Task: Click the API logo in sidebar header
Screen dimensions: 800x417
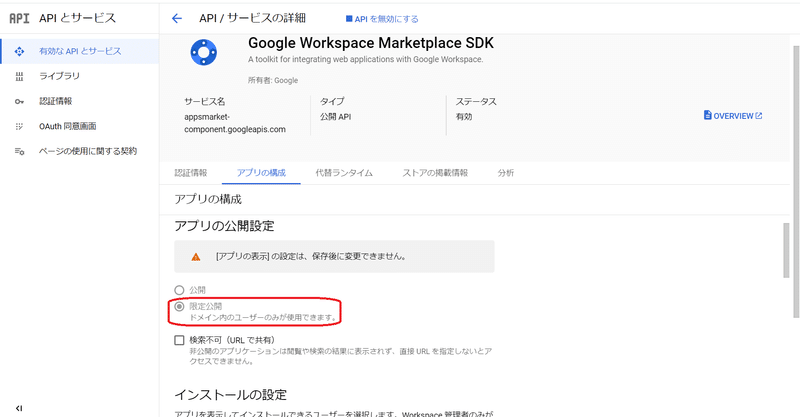Action: point(19,18)
